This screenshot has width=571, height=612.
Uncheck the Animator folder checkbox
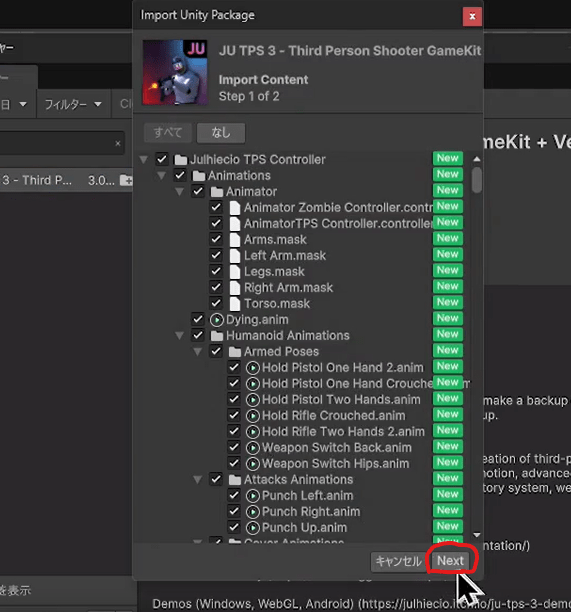coord(198,191)
